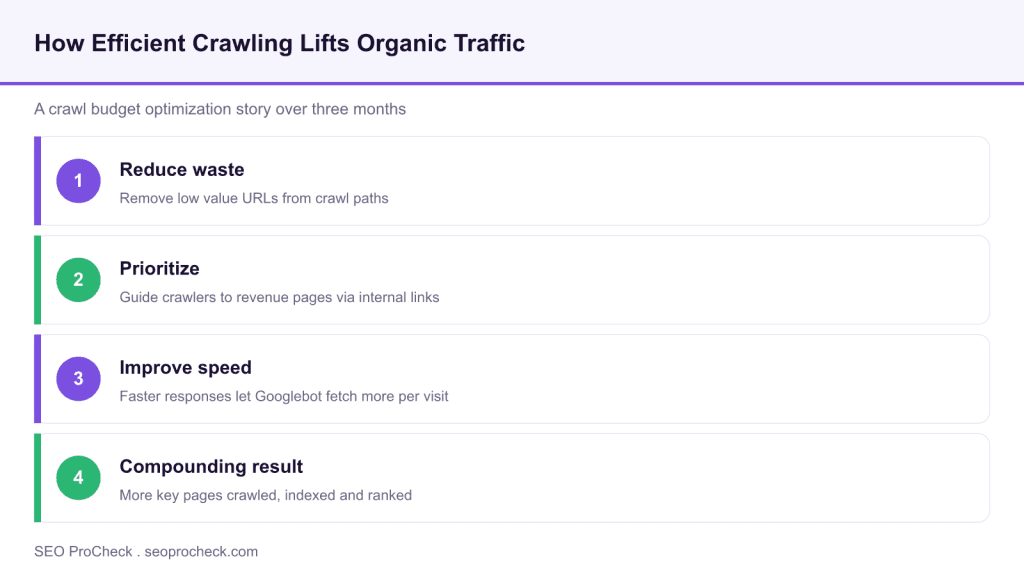Click the green number 4 circle

pyautogui.click(x=78, y=477)
